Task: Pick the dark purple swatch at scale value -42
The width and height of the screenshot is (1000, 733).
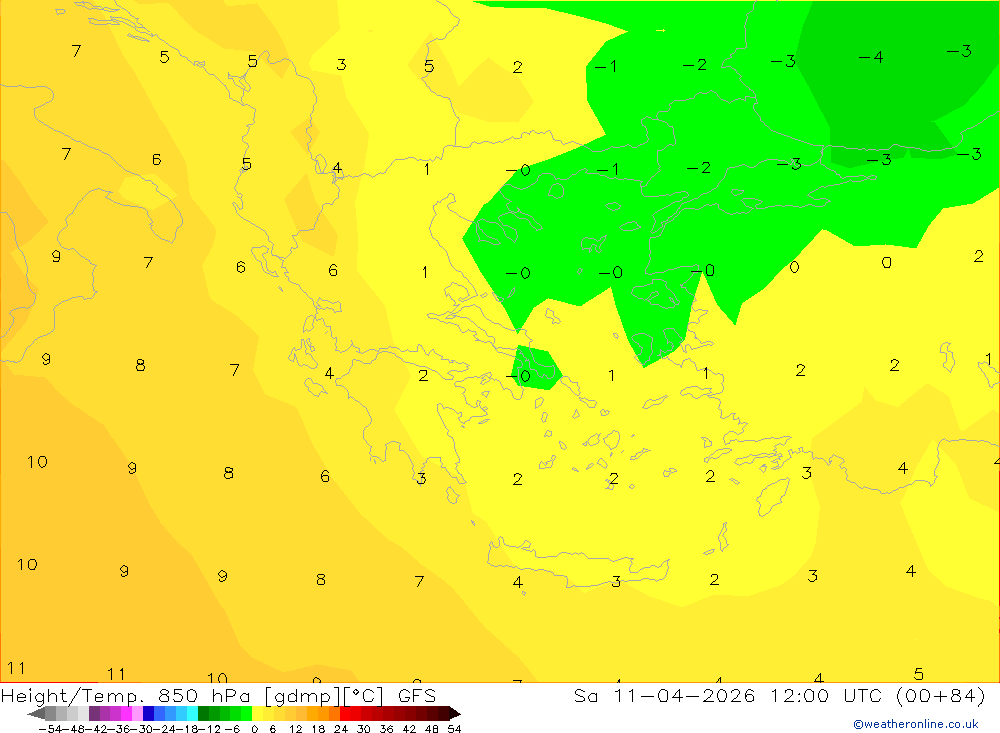Action: click(94, 713)
